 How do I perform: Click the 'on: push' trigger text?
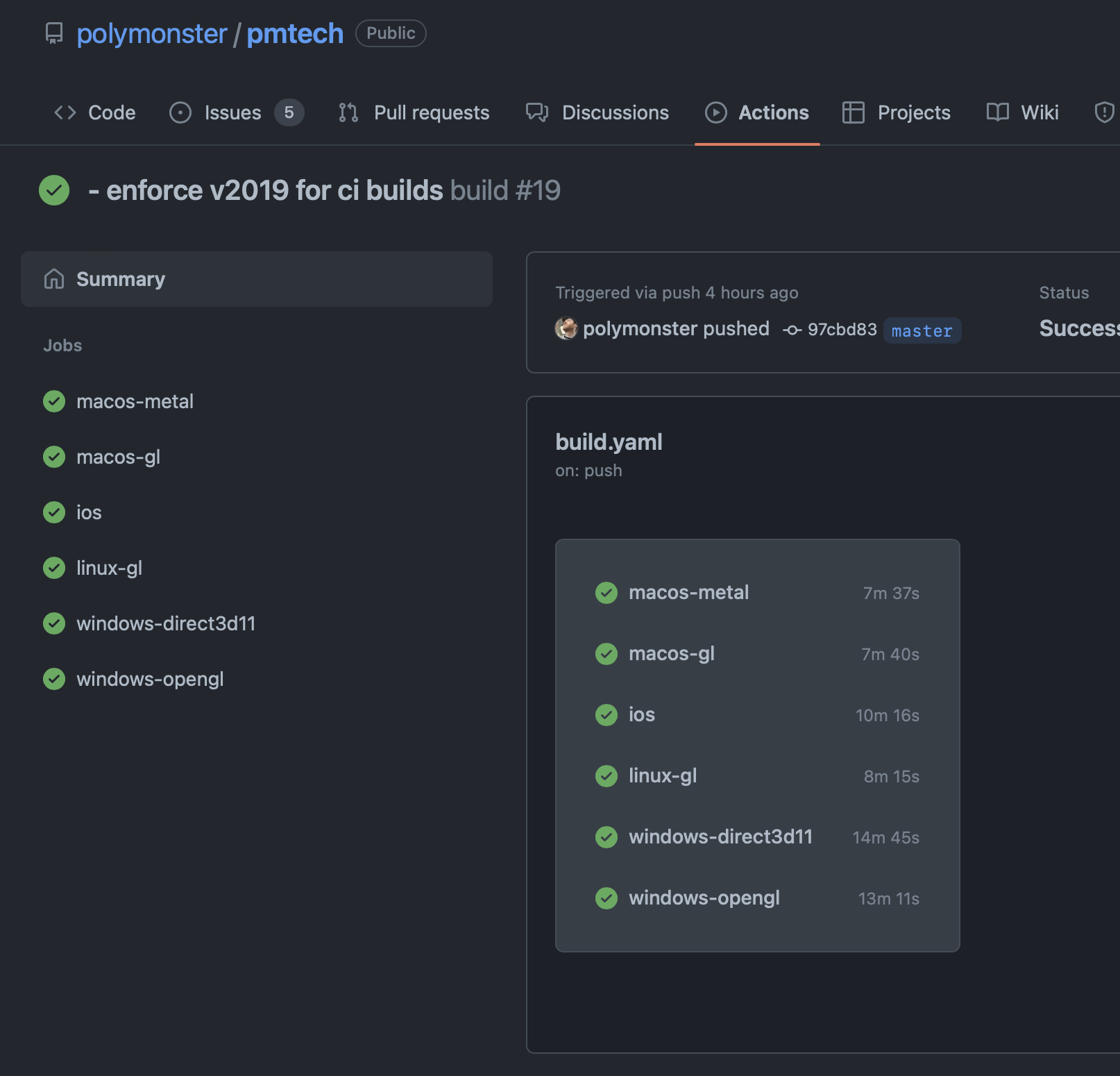coord(588,471)
